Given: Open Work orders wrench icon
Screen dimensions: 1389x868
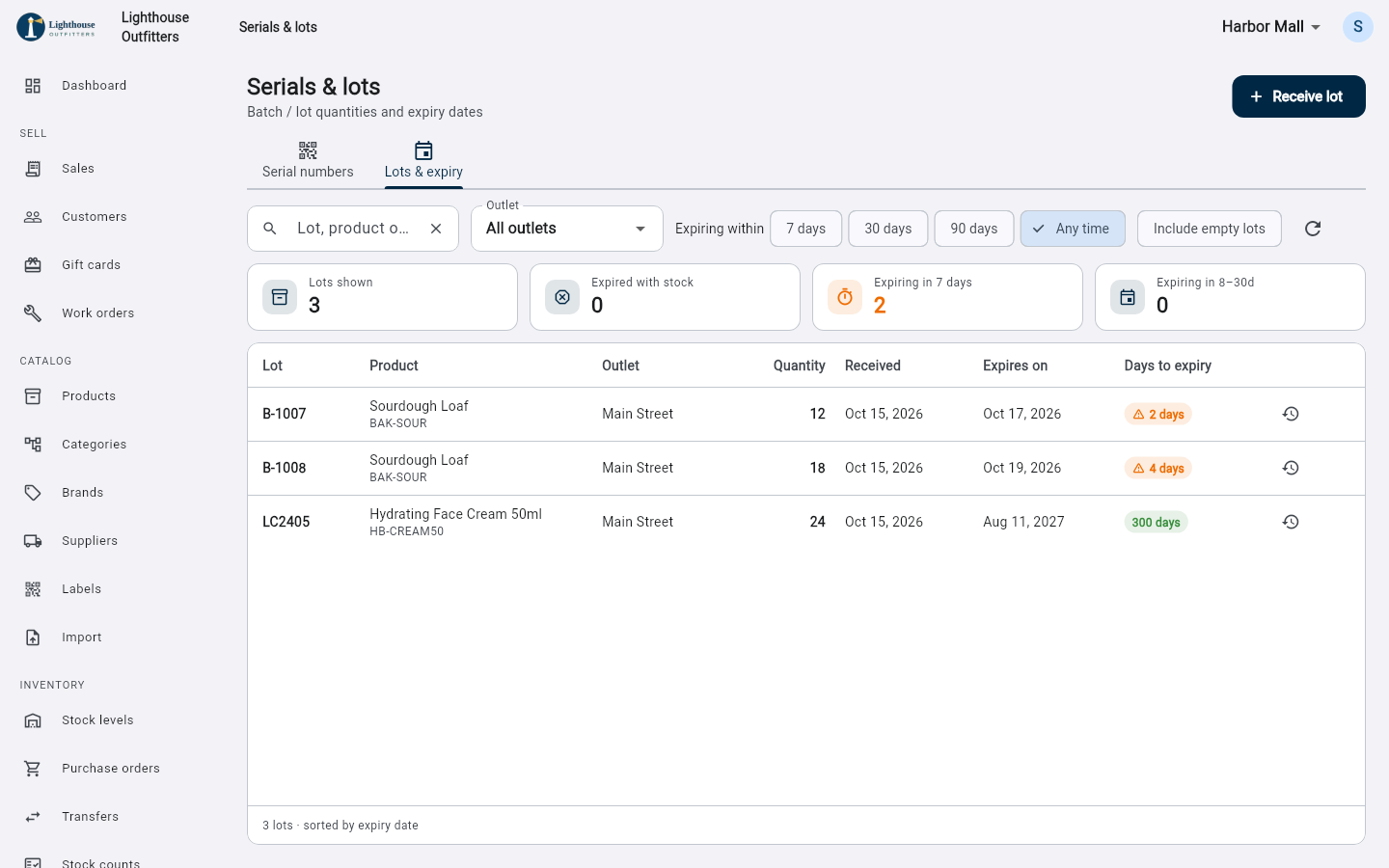Looking at the screenshot, I should tap(33, 313).
